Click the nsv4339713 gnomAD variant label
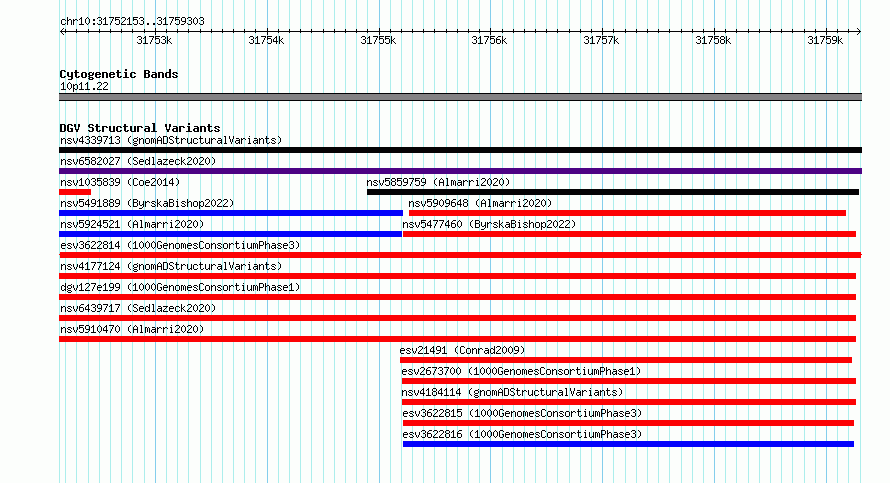Image resolution: width=890 pixels, height=483 pixels. (171, 140)
